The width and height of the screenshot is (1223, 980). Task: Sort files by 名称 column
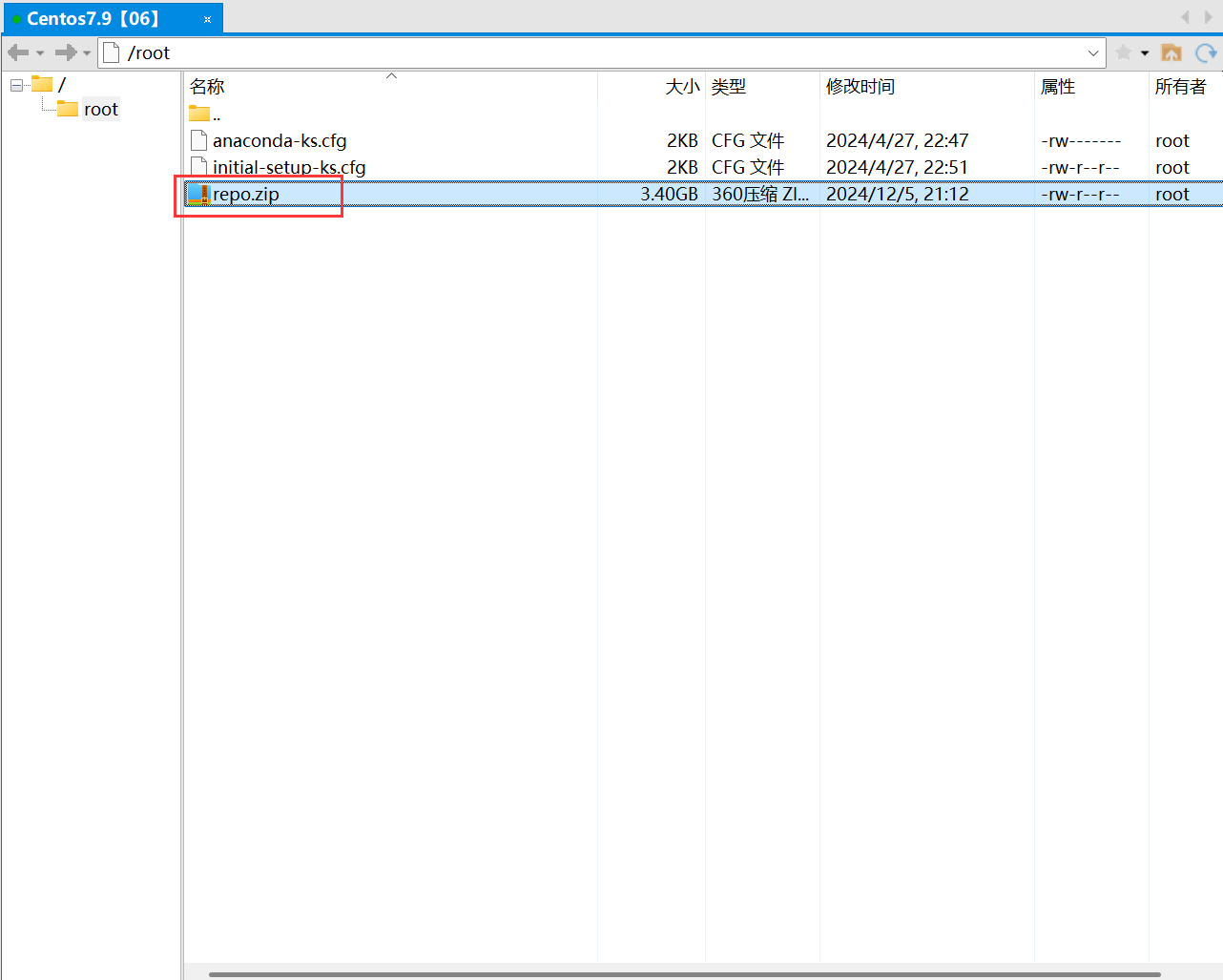(x=207, y=87)
